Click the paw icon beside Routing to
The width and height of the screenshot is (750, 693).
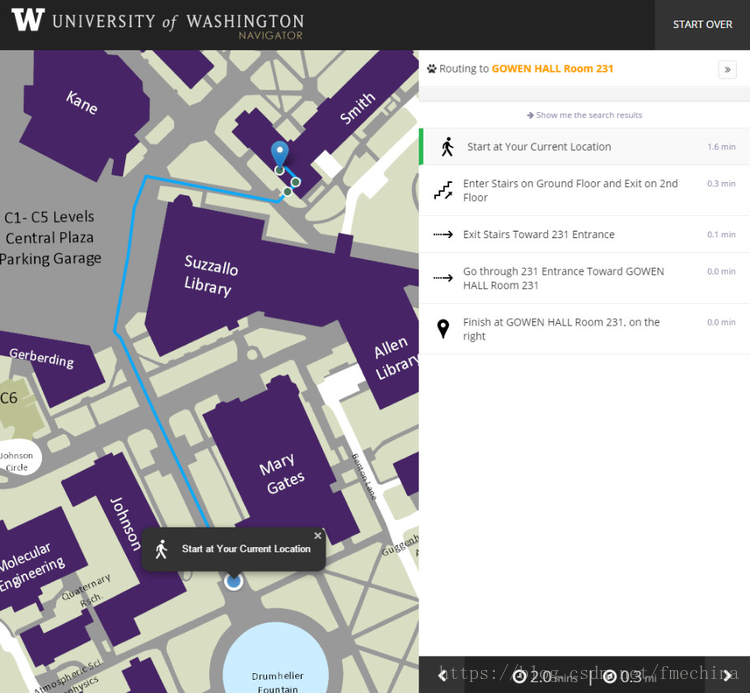click(432, 69)
